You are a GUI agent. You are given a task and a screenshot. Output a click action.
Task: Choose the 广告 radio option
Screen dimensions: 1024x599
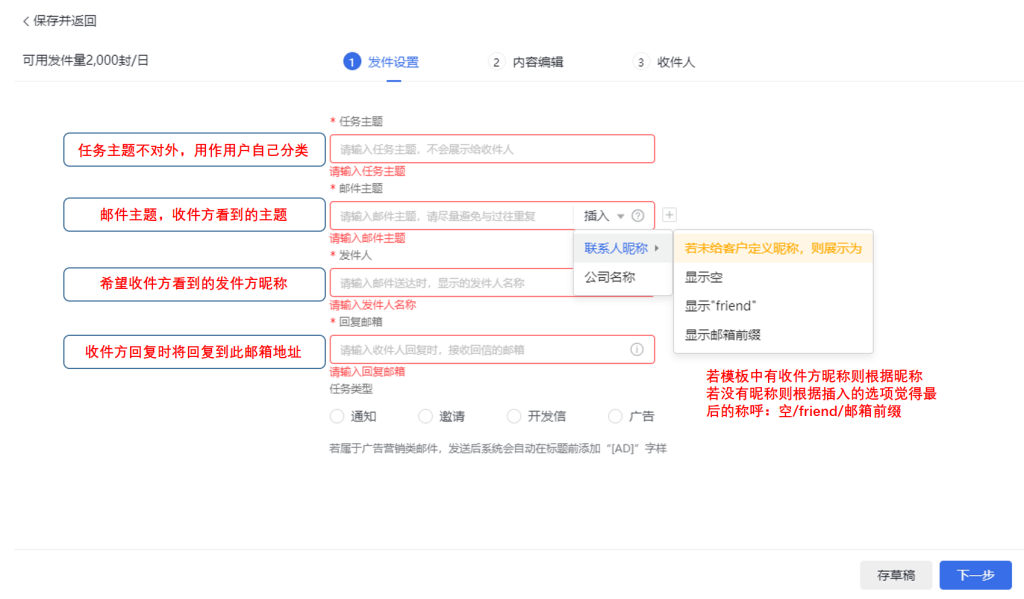615,416
